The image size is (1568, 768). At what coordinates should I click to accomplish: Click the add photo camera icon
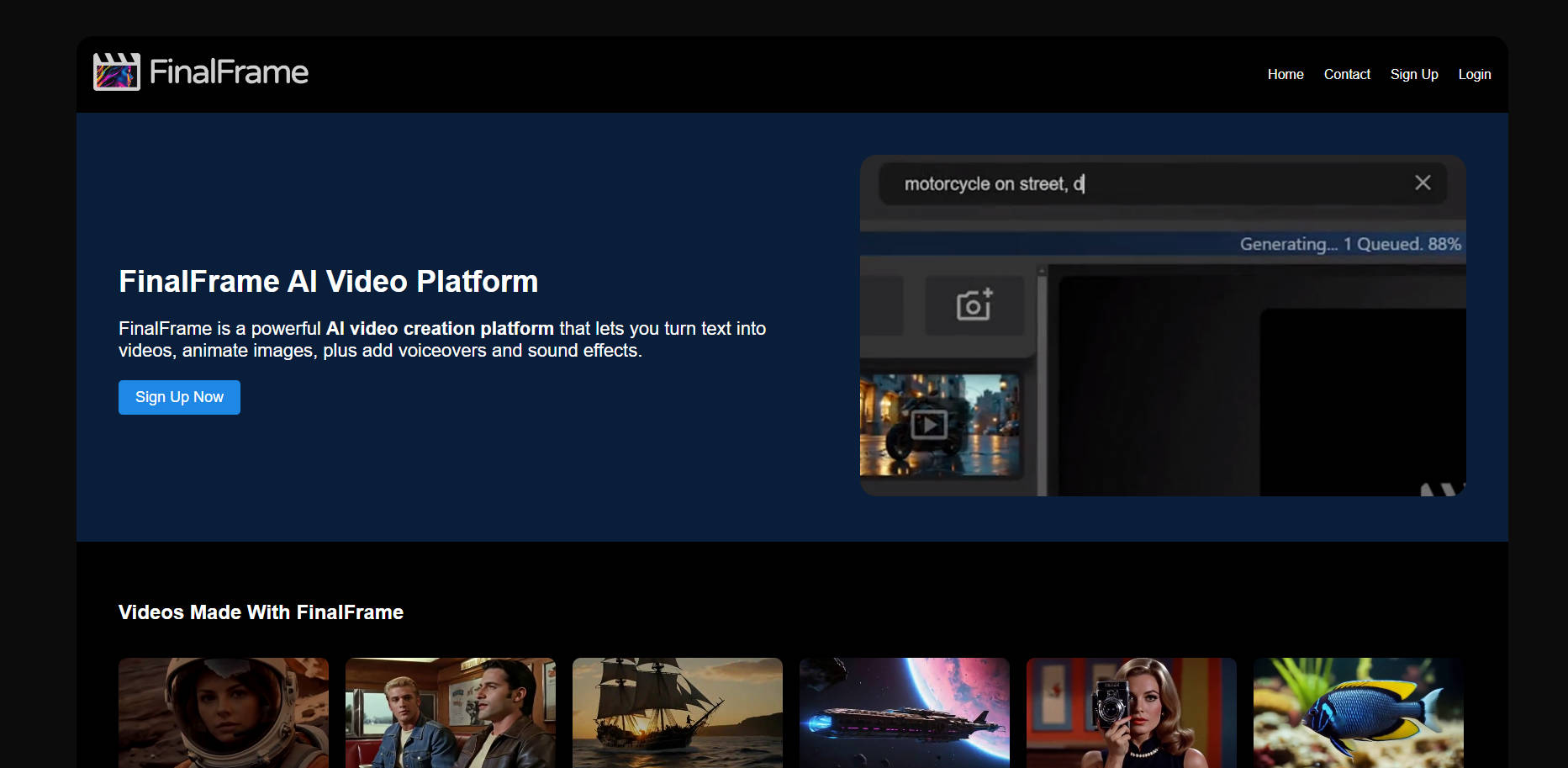[x=974, y=305]
